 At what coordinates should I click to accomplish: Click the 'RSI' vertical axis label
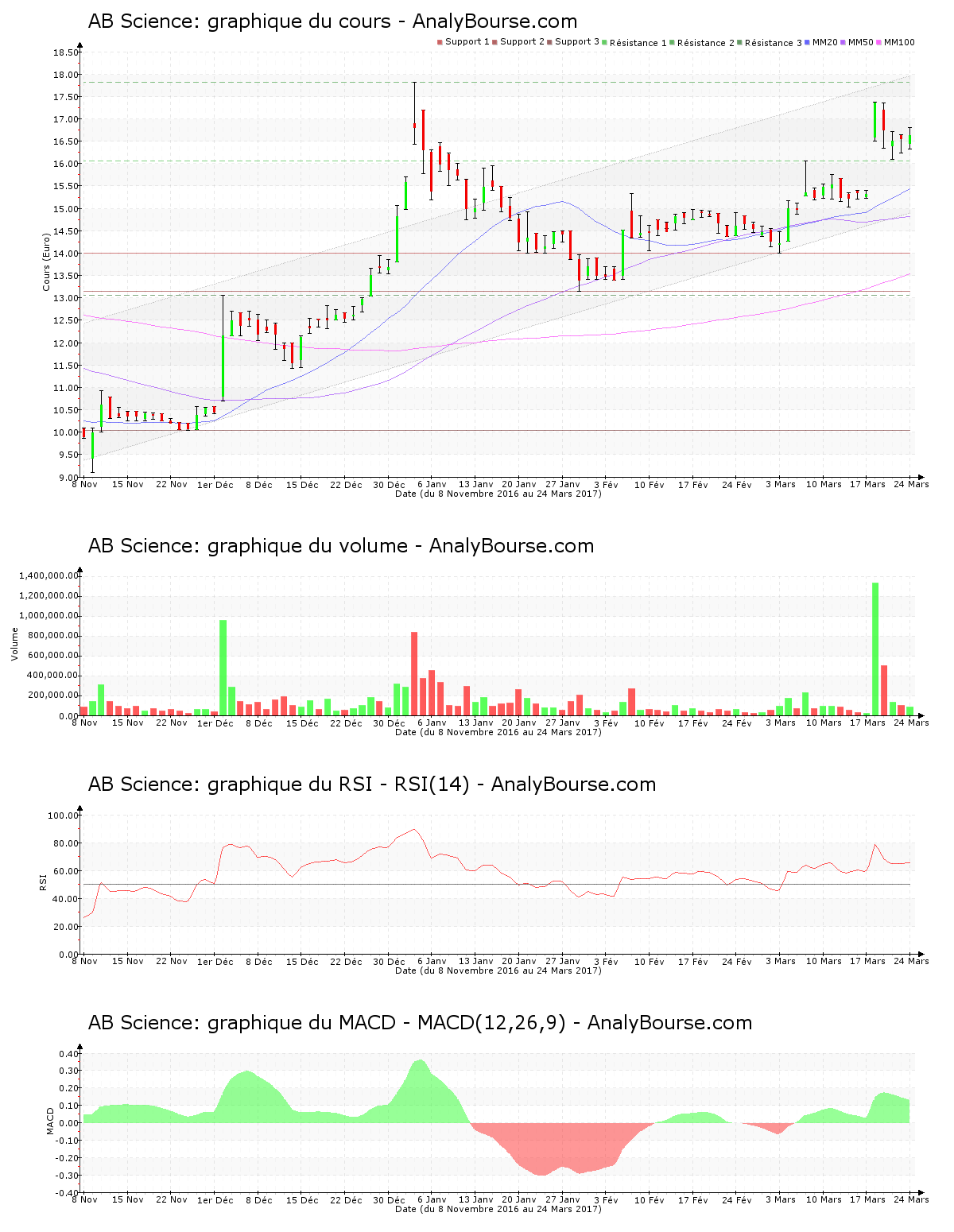point(43,881)
